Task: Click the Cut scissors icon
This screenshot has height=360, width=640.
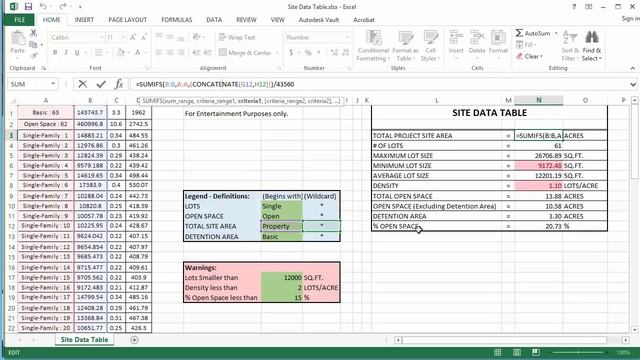Action: pyautogui.click(x=33, y=33)
